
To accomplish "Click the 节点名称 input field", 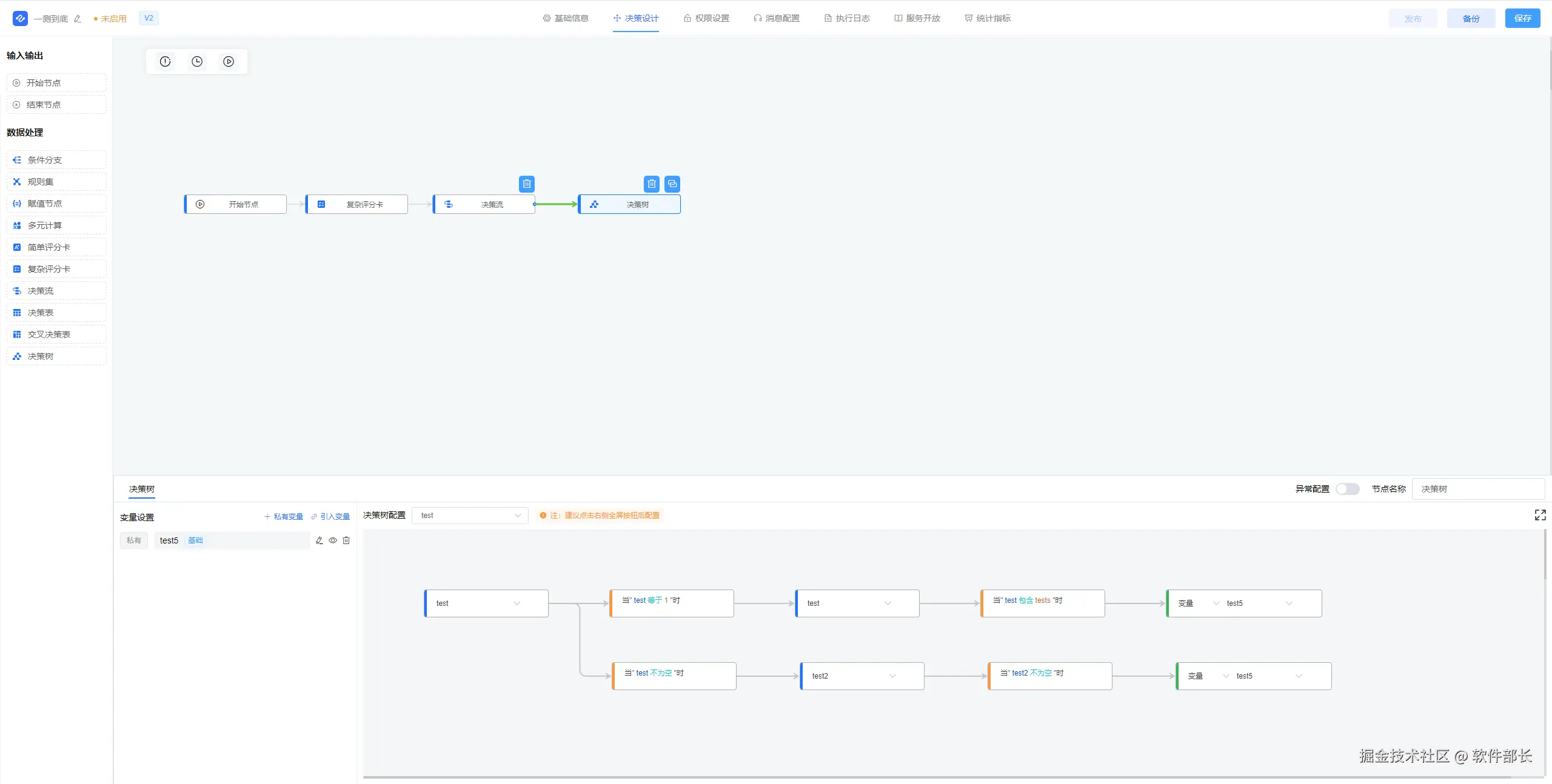I will click(x=1477, y=489).
